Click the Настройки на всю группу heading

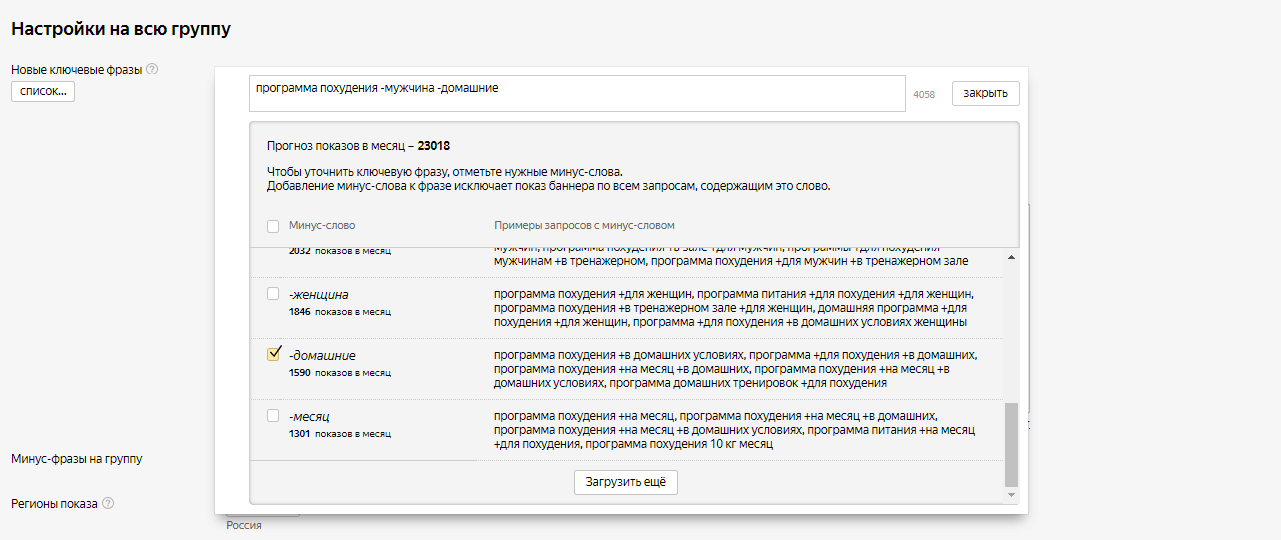(x=121, y=29)
